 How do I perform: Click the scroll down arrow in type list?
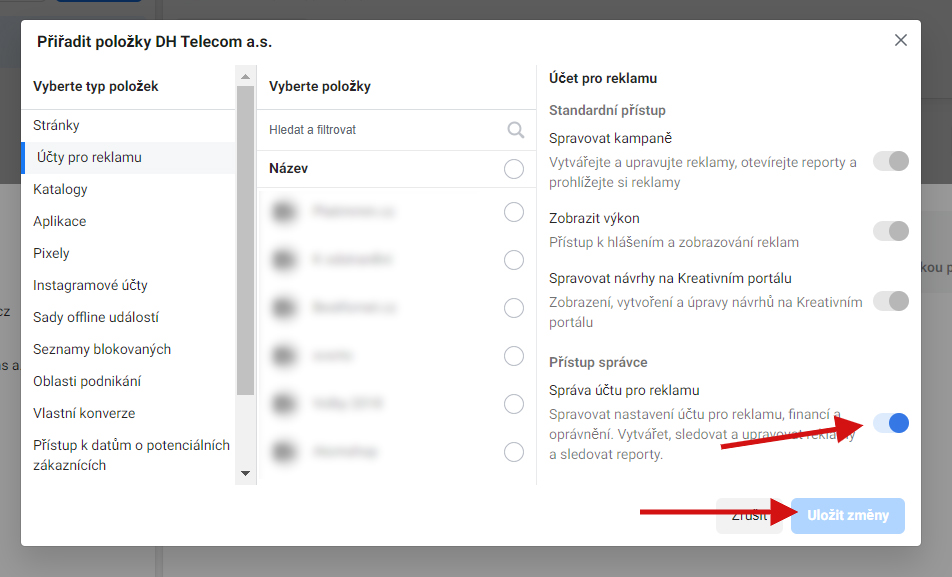tap(245, 473)
